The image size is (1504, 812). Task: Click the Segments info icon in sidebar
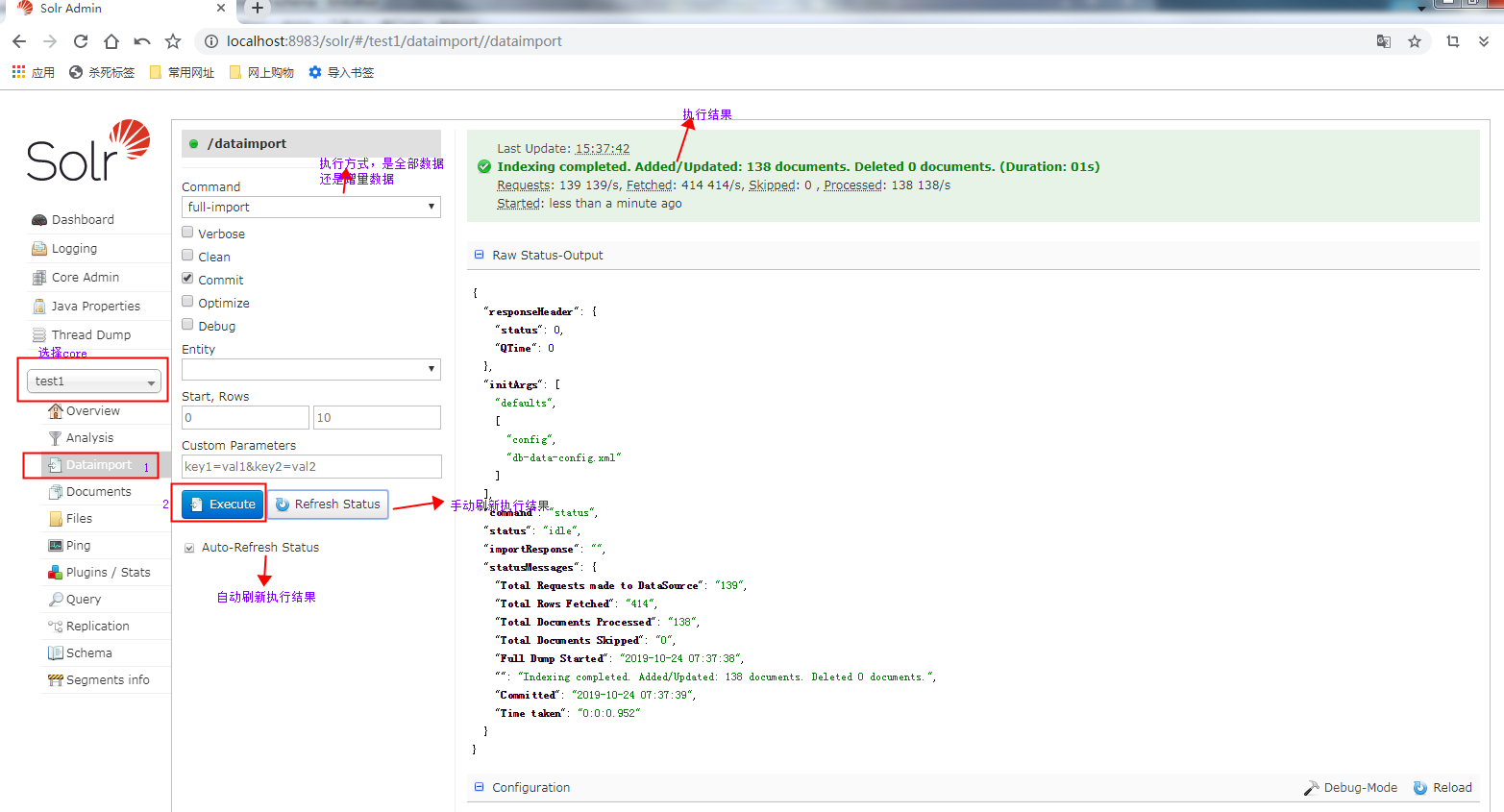click(x=56, y=680)
